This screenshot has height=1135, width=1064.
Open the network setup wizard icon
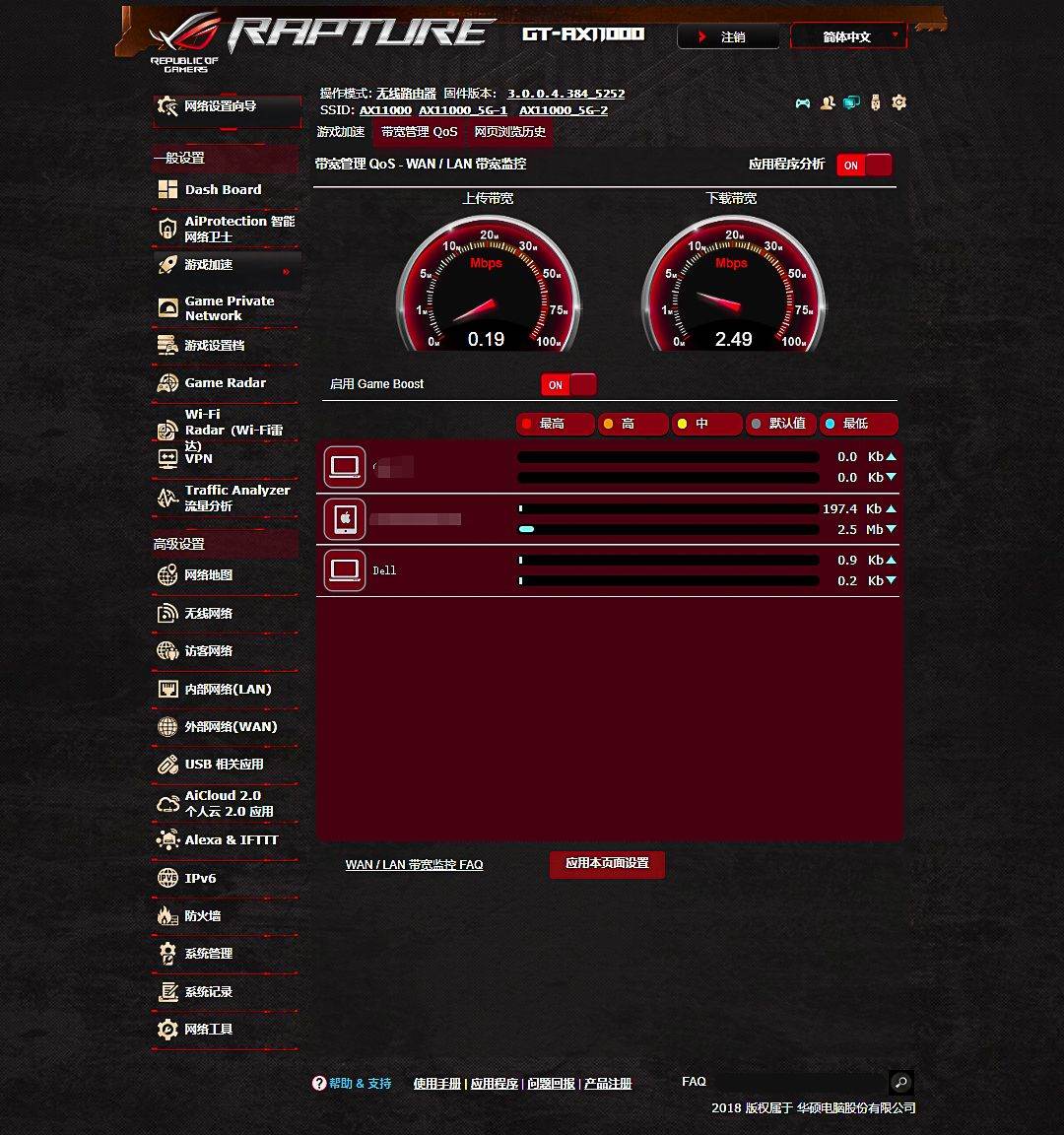167,106
